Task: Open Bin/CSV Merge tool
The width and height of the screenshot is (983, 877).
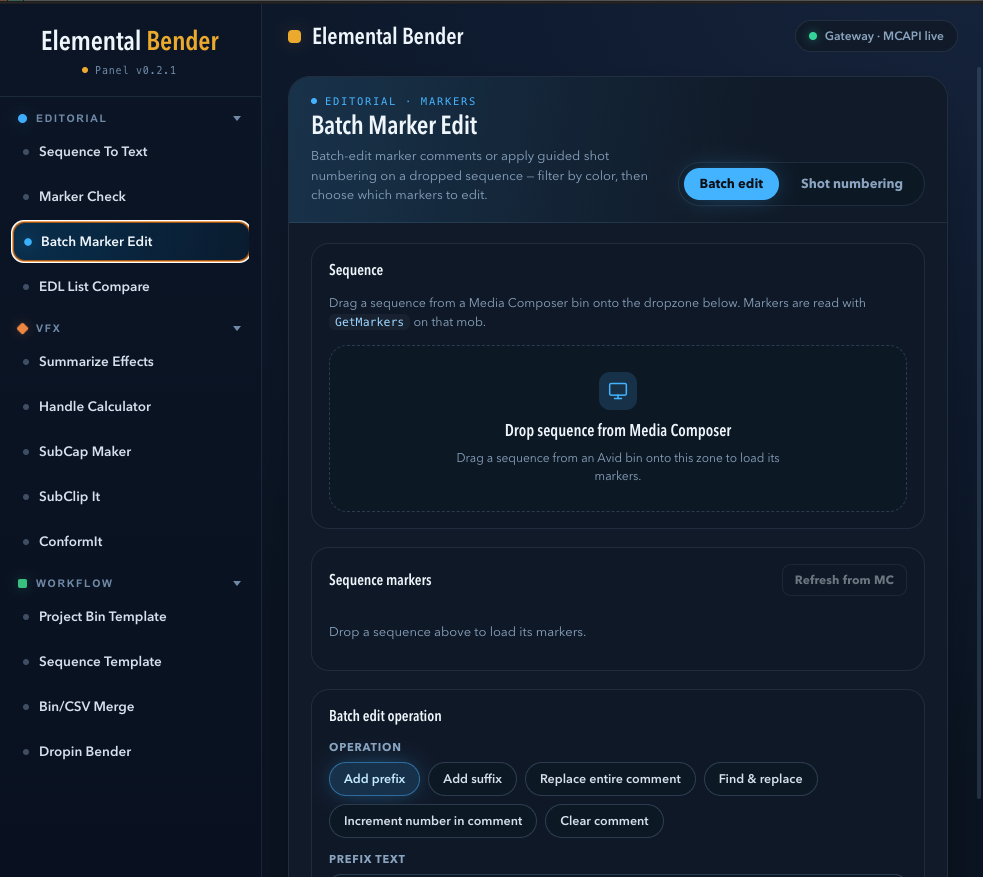Action: pyautogui.click(x=130, y=706)
